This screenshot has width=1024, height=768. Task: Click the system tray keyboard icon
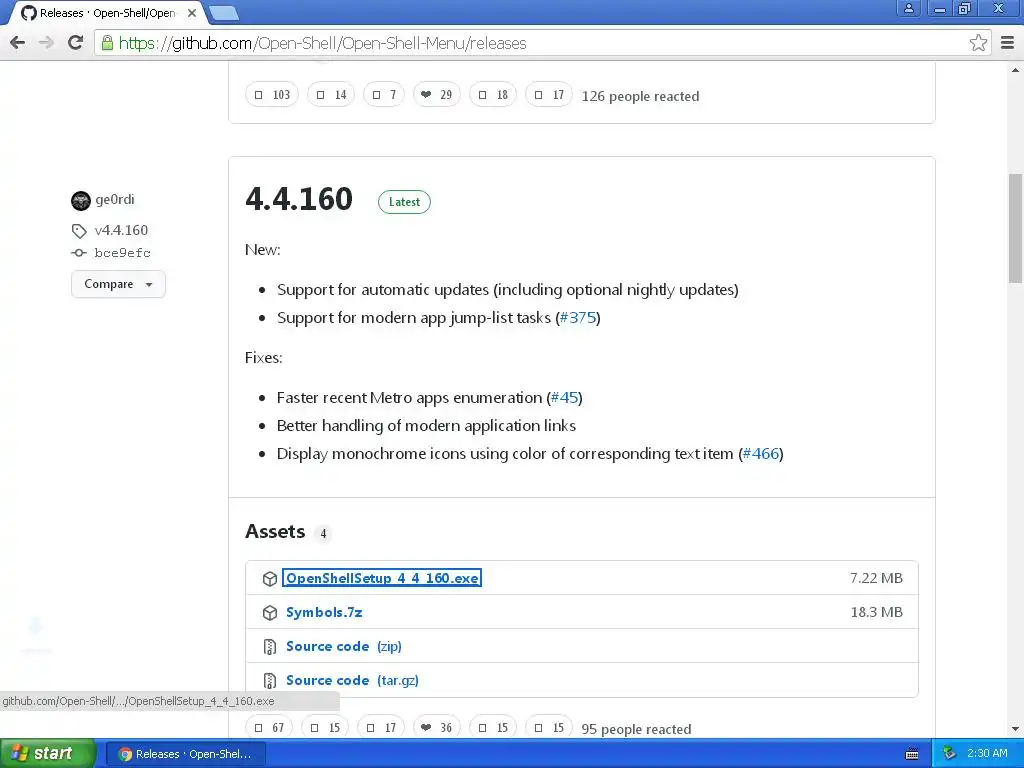pyautogui.click(x=912, y=754)
